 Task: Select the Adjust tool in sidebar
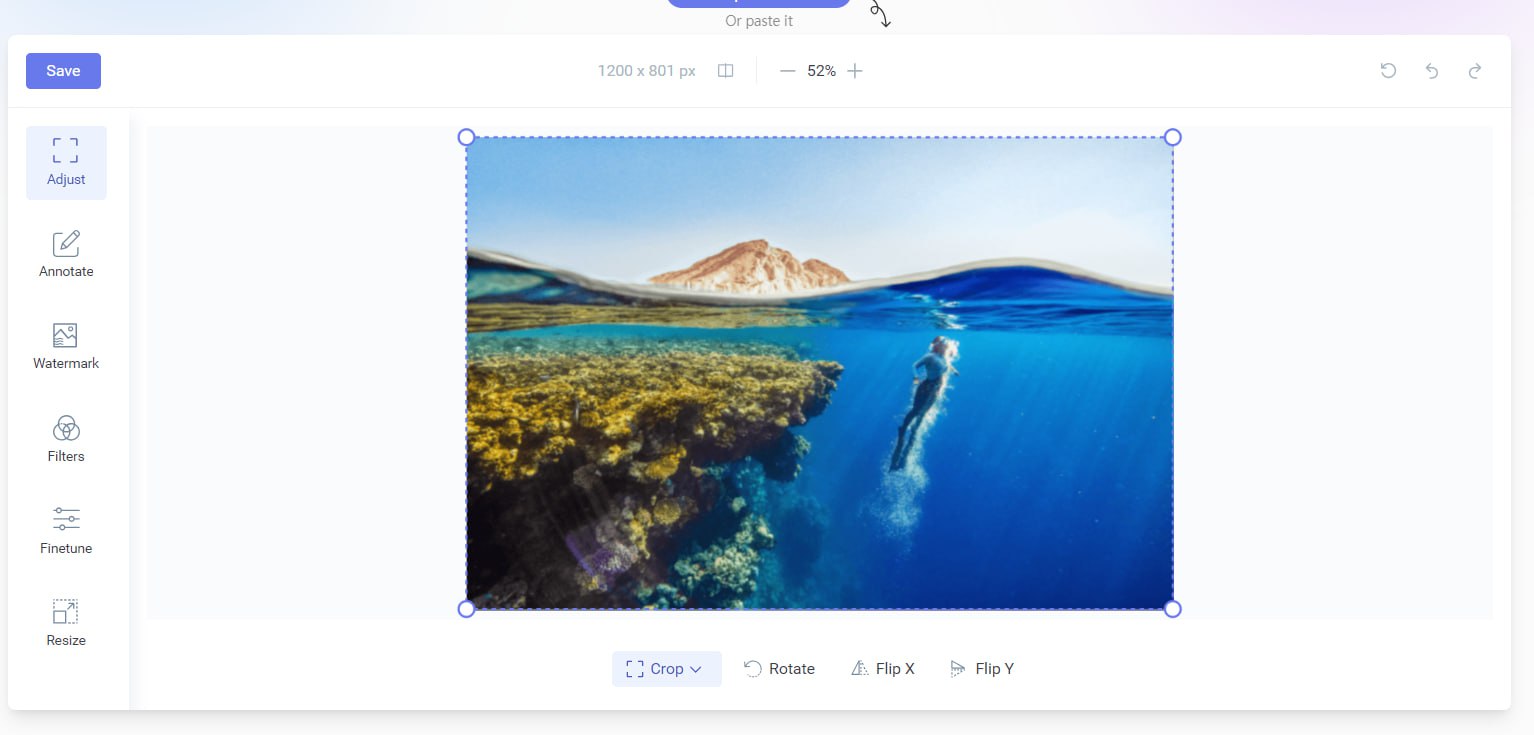coord(66,163)
